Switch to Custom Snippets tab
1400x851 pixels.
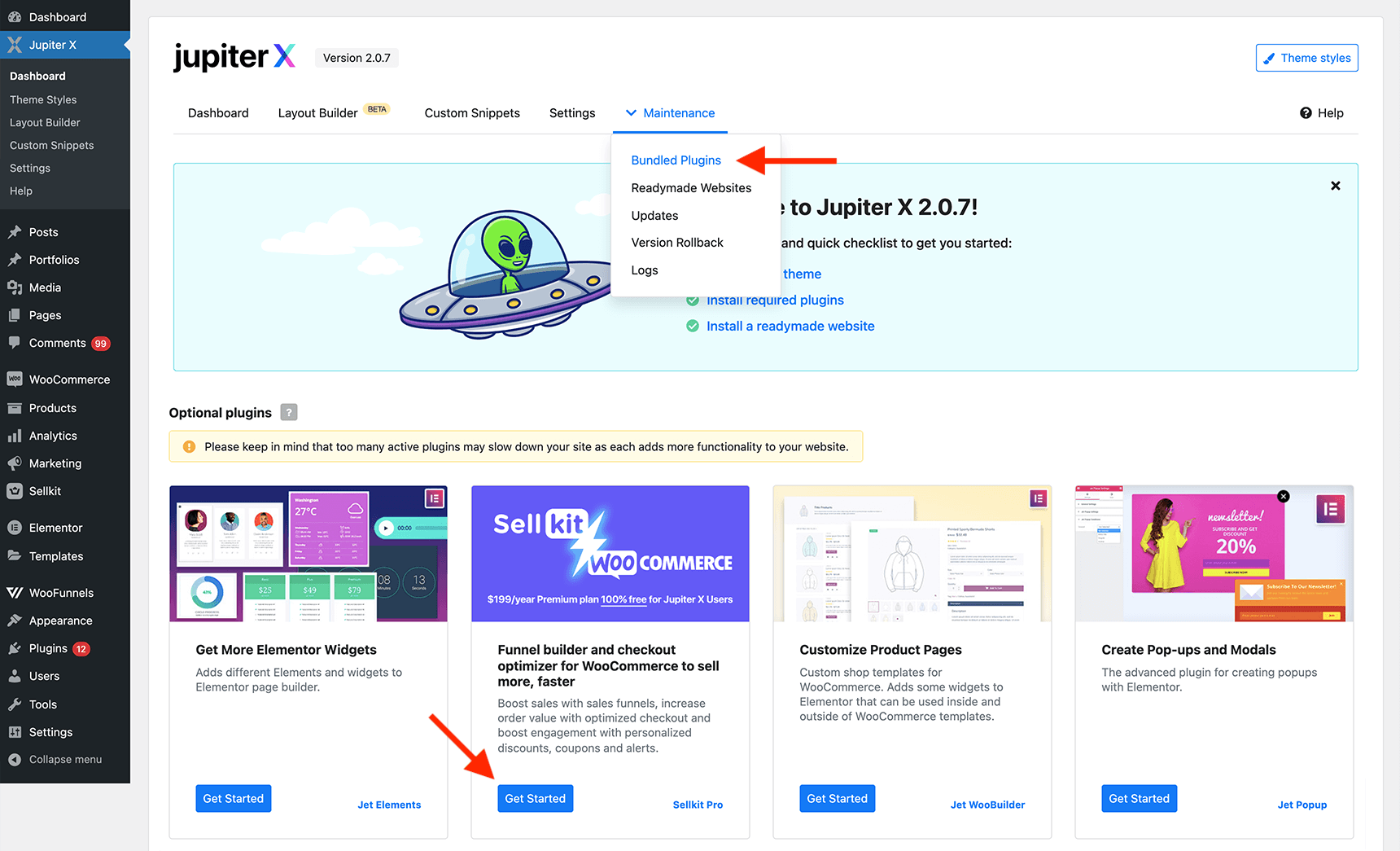[x=472, y=113]
